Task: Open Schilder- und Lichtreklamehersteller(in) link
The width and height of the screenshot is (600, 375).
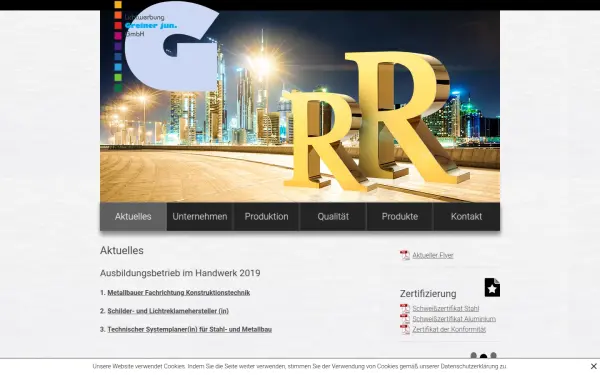Action: point(168,311)
